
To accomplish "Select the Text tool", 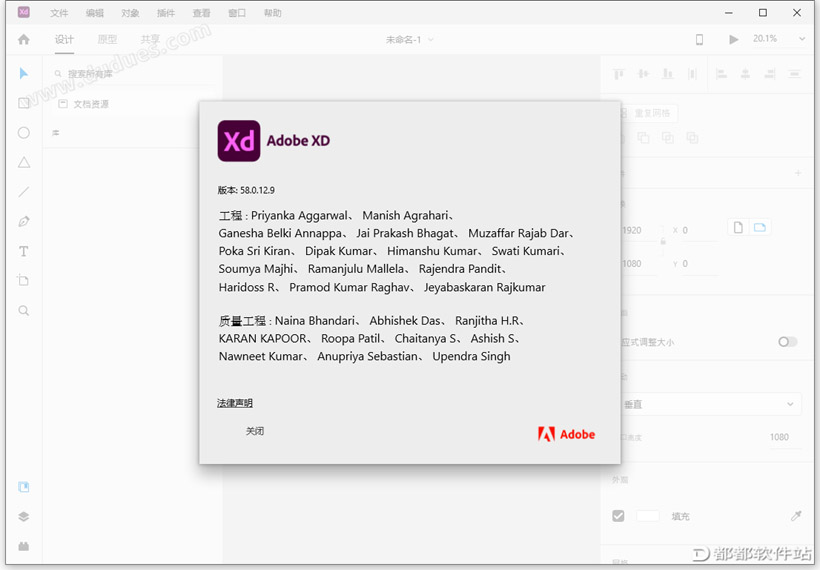I will click(x=24, y=251).
